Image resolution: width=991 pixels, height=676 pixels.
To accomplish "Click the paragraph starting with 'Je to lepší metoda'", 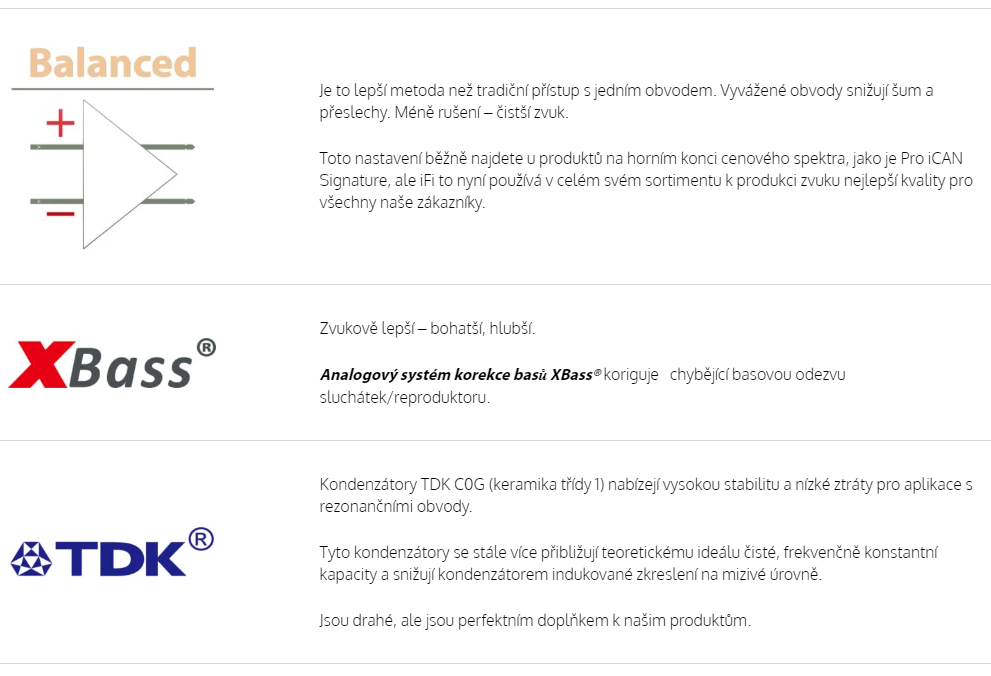I will pyautogui.click(x=626, y=101).
